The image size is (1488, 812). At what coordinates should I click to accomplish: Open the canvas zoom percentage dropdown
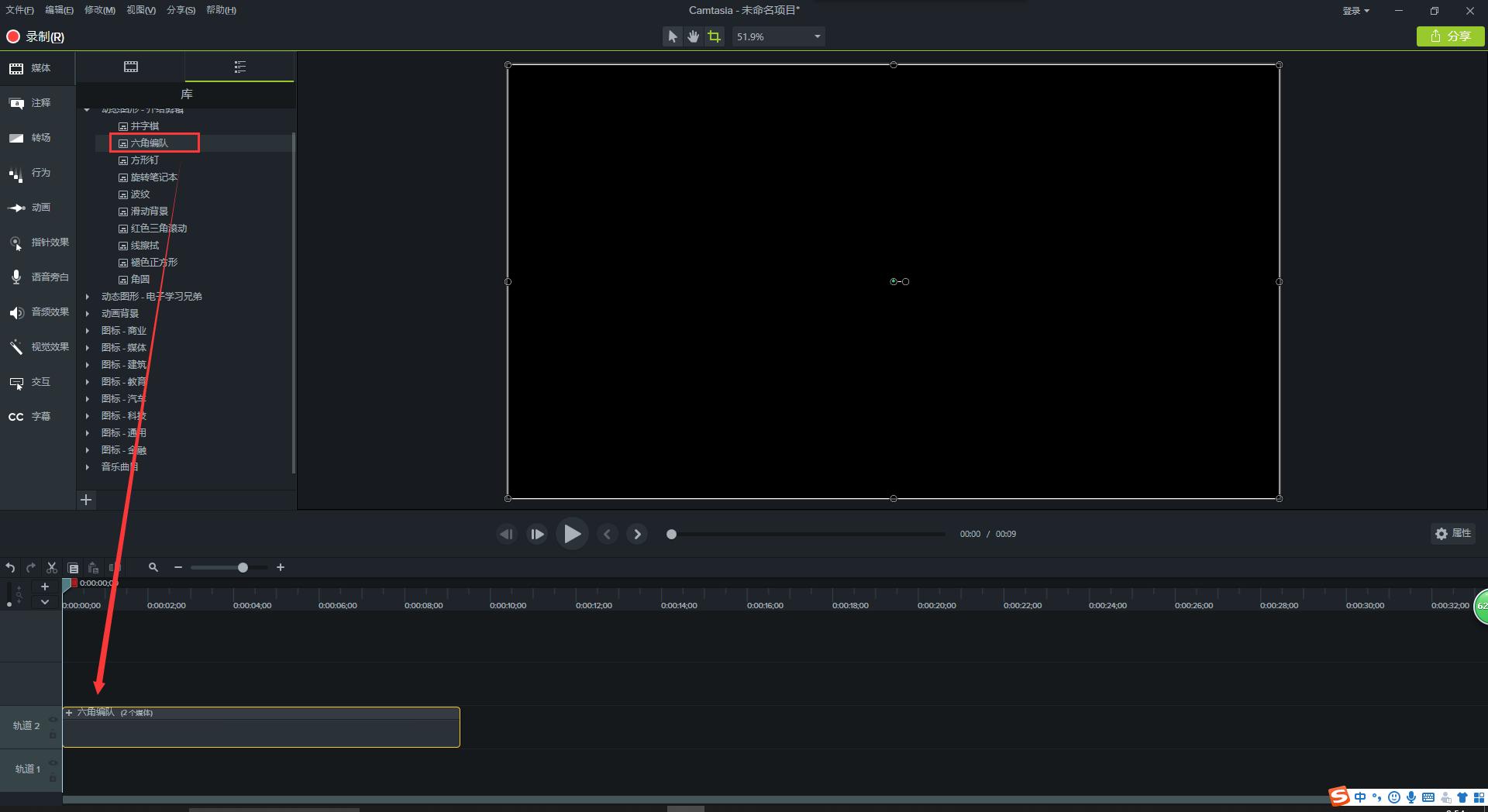[817, 36]
